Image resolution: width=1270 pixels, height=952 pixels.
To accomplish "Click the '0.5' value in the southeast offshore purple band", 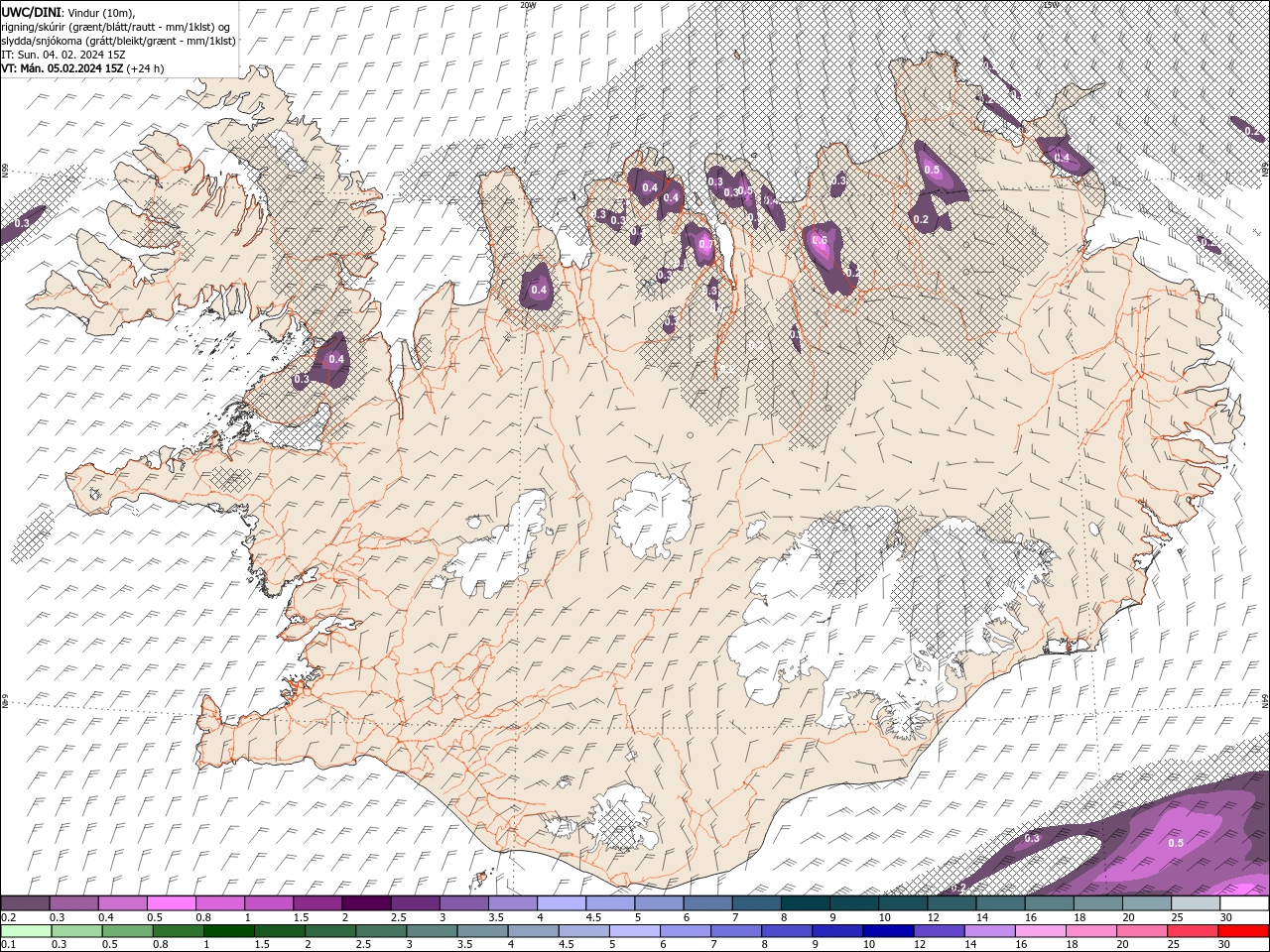I will click(x=1176, y=843).
